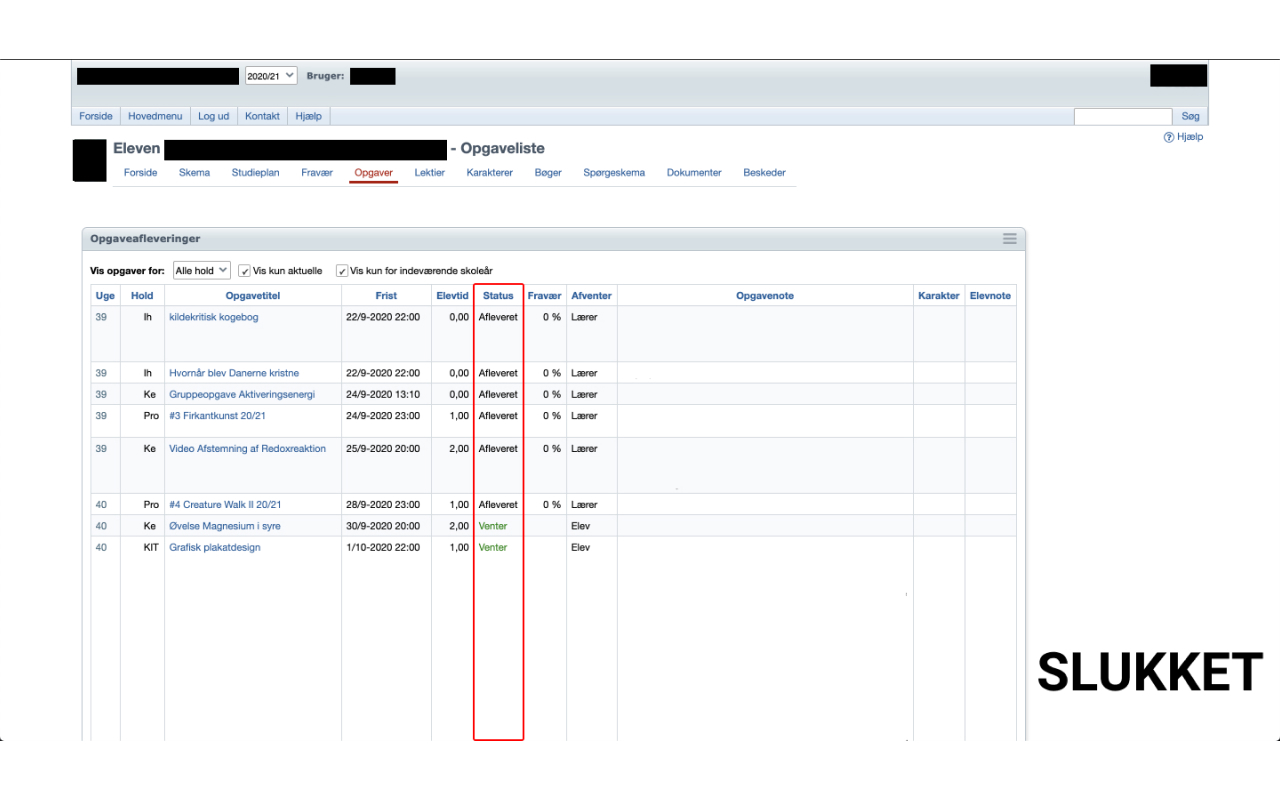Click the search input field
This screenshot has width=1280, height=800.
1122,117
